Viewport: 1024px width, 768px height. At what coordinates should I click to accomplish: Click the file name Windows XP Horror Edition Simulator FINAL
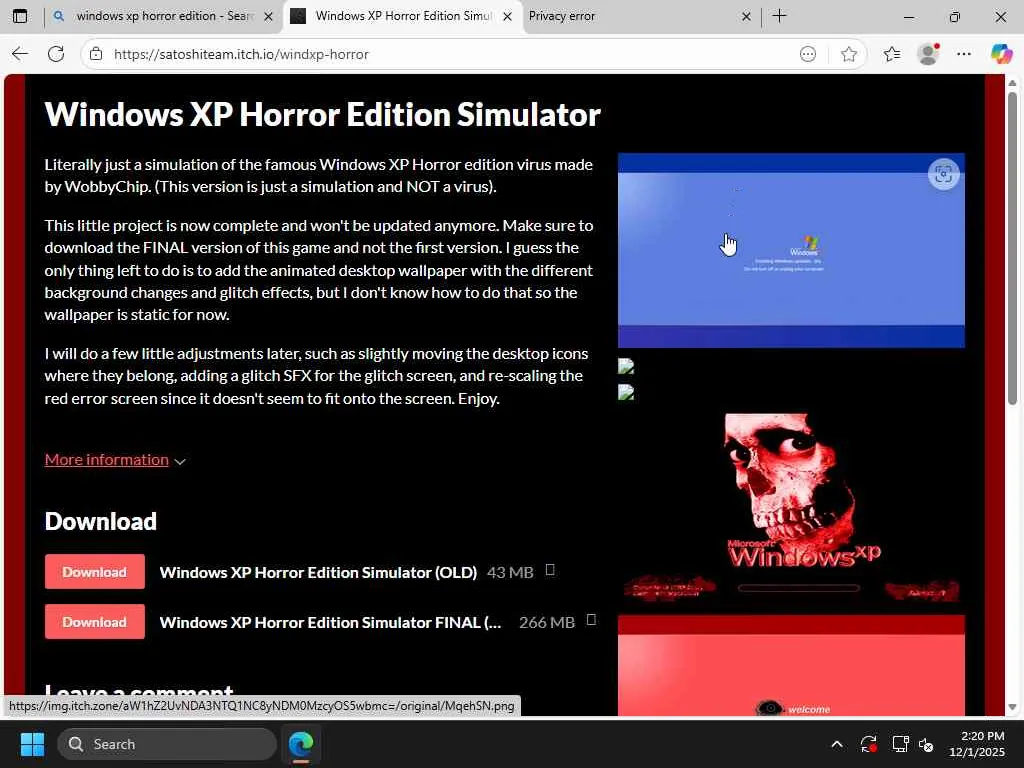[330, 622]
